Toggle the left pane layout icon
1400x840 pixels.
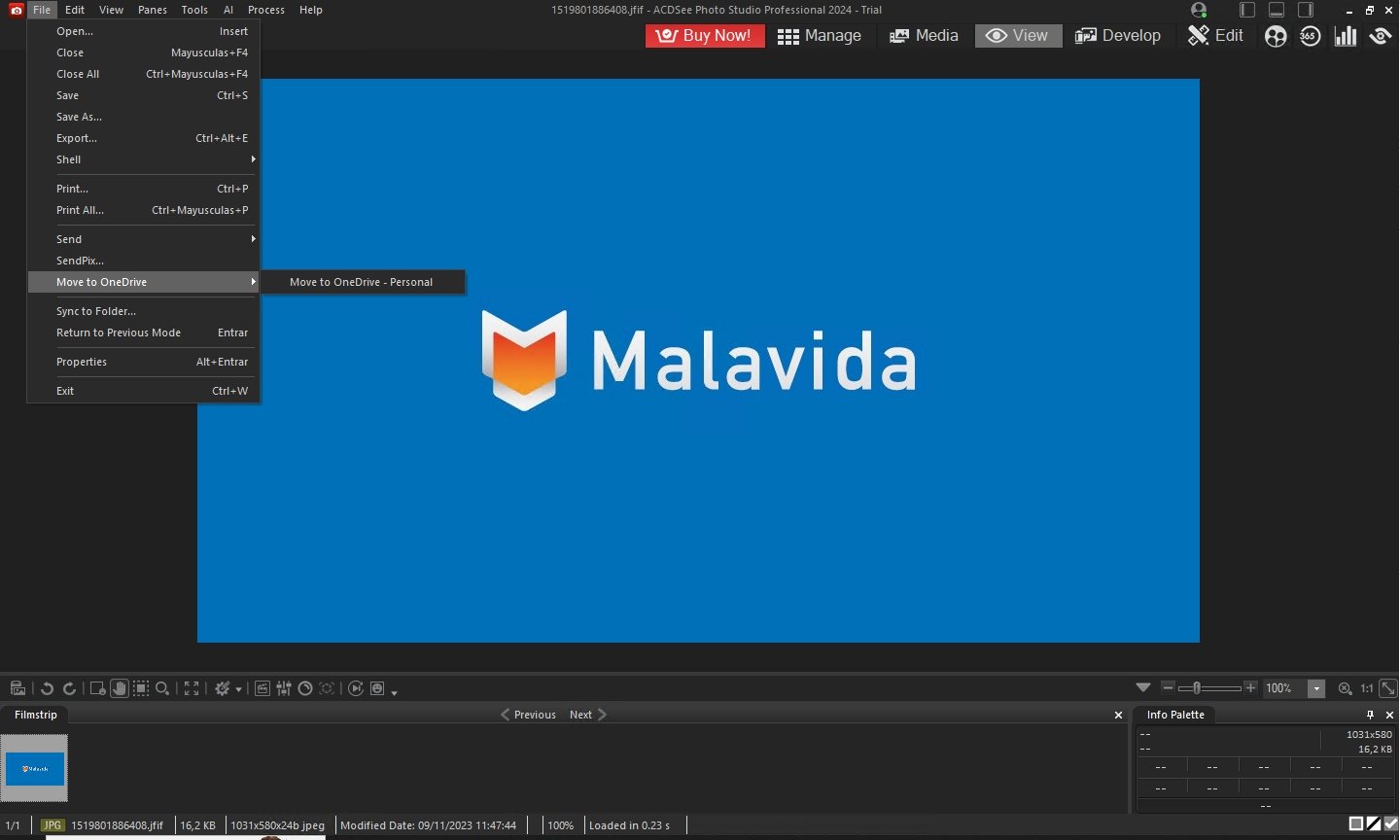pyautogui.click(x=1247, y=10)
